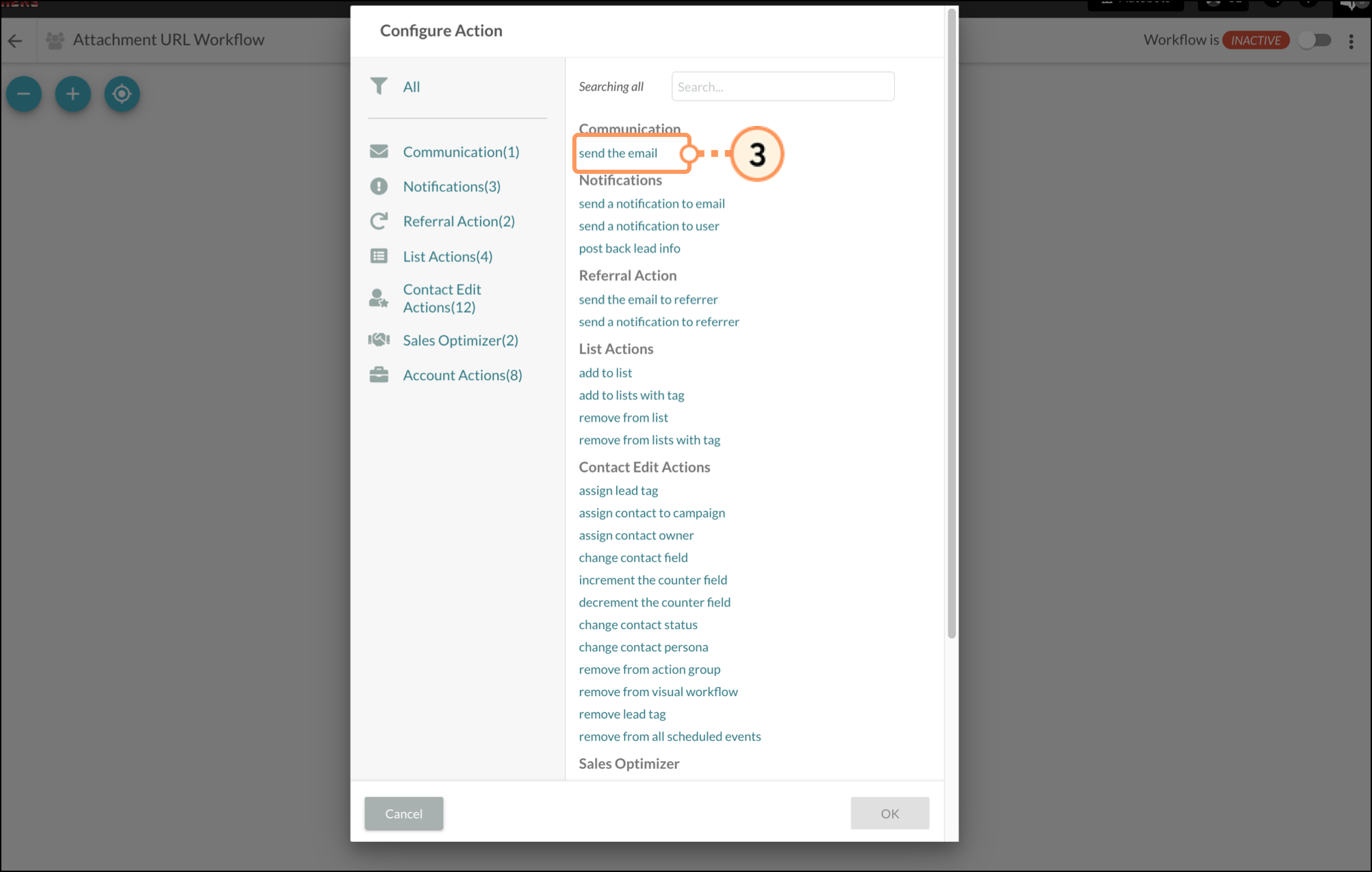Viewport: 1372px width, 872px height.
Task: Click the OK button
Action: tap(890, 813)
